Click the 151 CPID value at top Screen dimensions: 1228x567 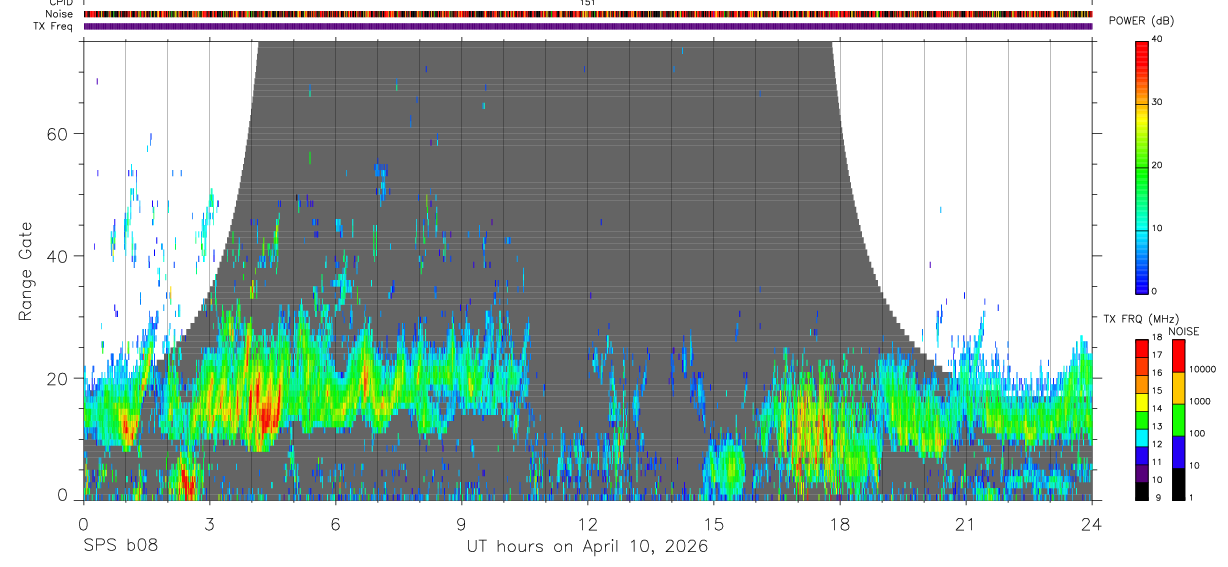587,3
